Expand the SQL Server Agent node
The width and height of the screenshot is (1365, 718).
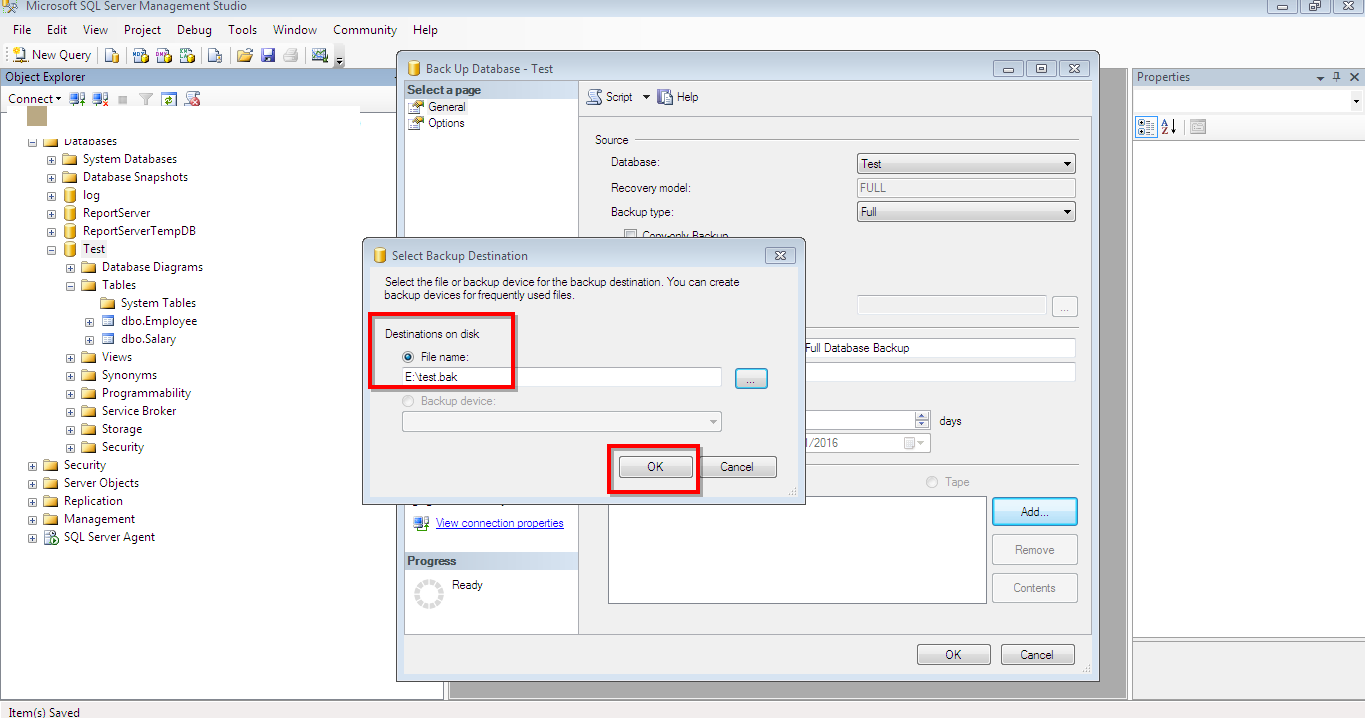(x=32, y=538)
